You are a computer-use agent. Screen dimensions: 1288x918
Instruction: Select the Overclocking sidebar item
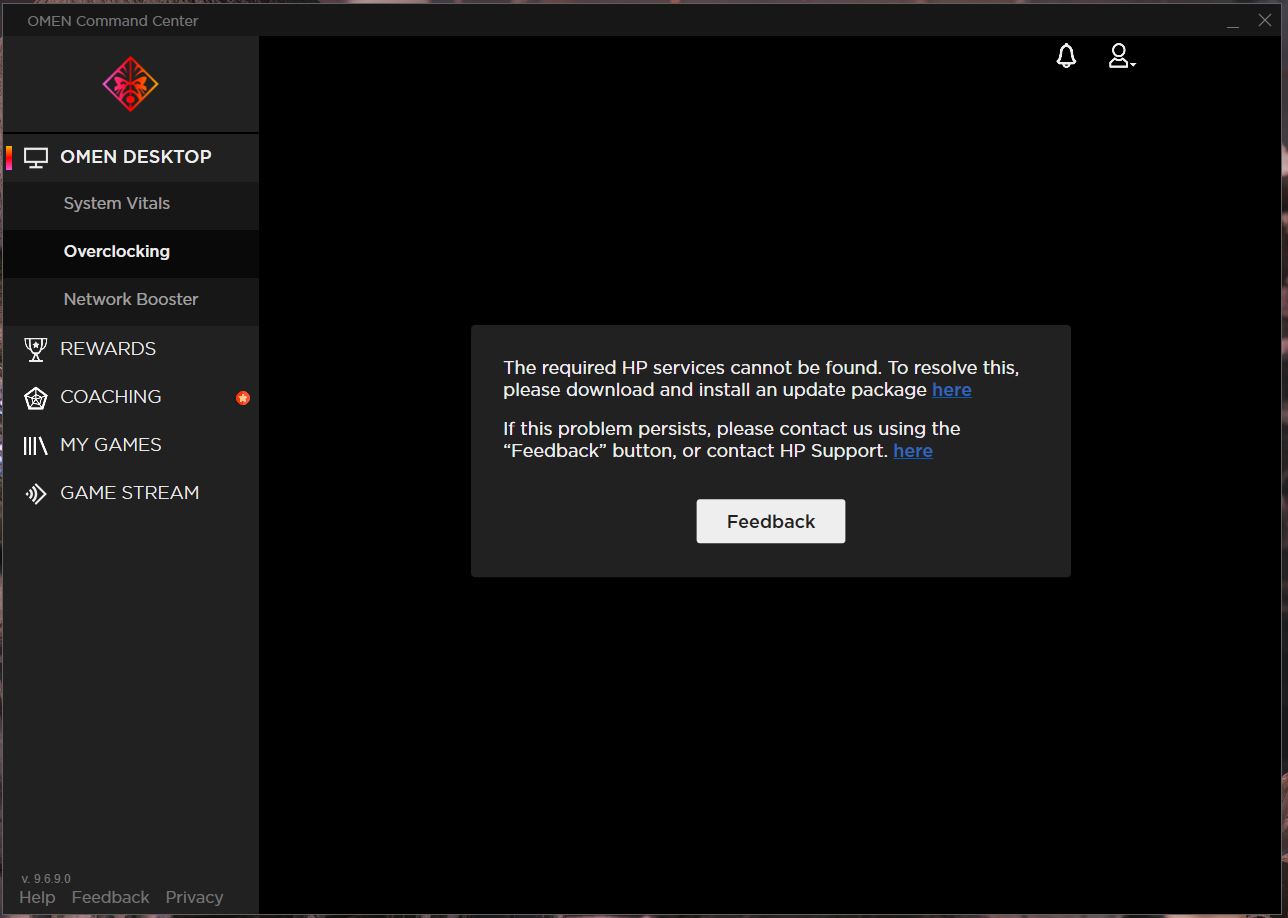pyautogui.click(x=130, y=252)
